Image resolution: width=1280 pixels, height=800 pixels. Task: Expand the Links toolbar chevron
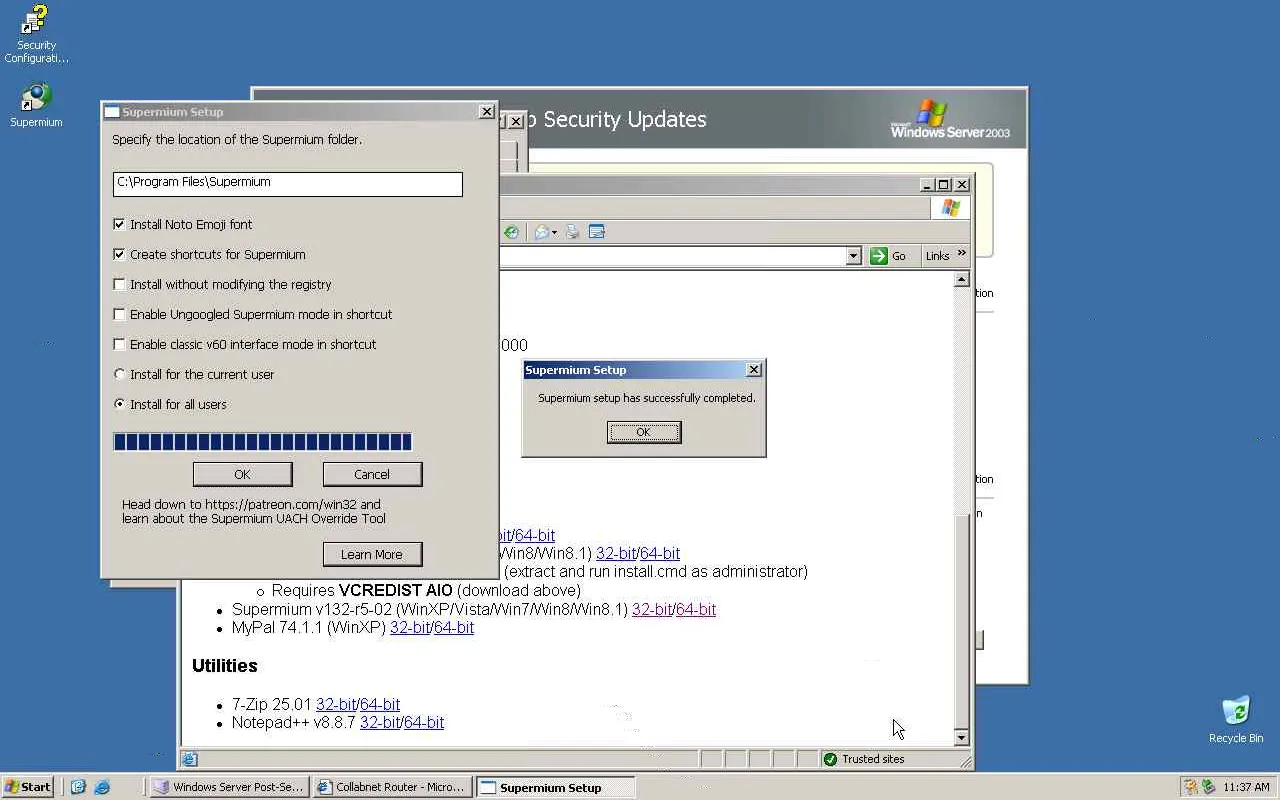962,254
